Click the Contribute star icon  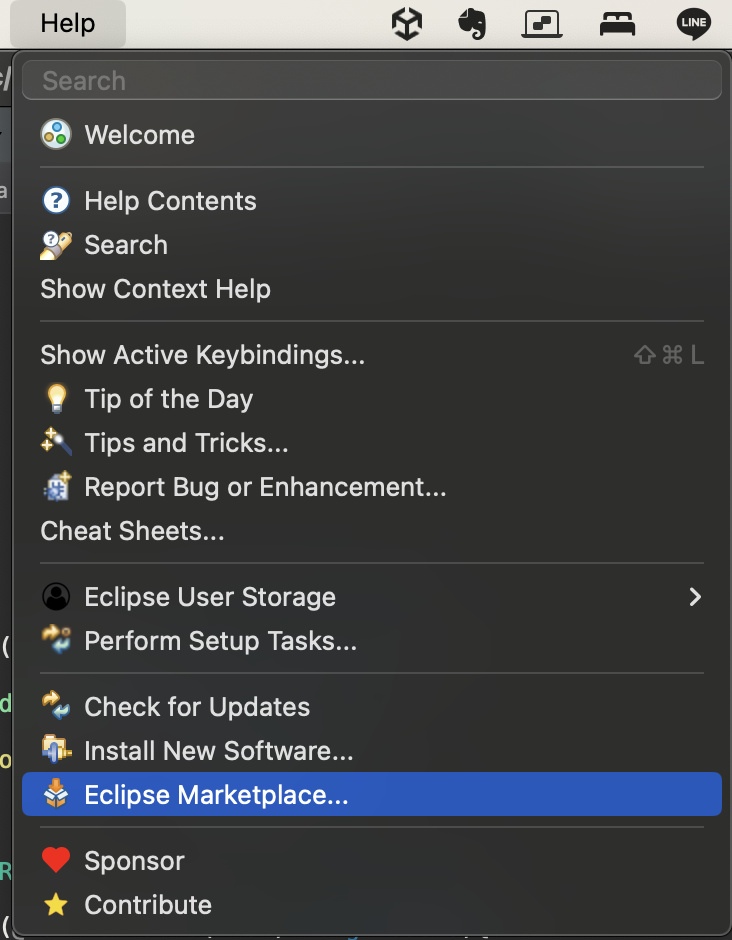click(x=56, y=905)
